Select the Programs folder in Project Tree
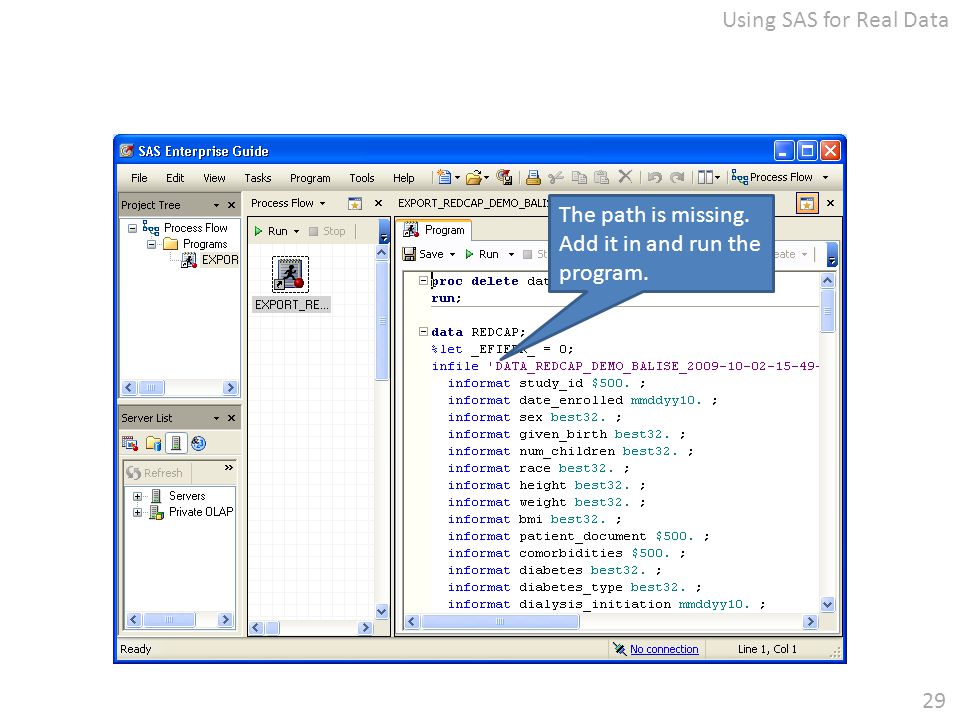The image size is (960, 720). [x=205, y=244]
